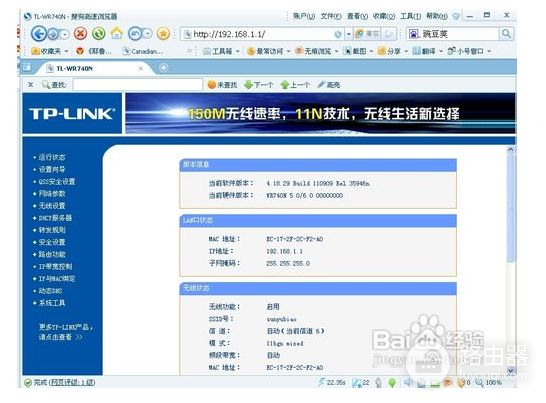
Task: Reload page with the green refresh icon
Action: (99, 33)
